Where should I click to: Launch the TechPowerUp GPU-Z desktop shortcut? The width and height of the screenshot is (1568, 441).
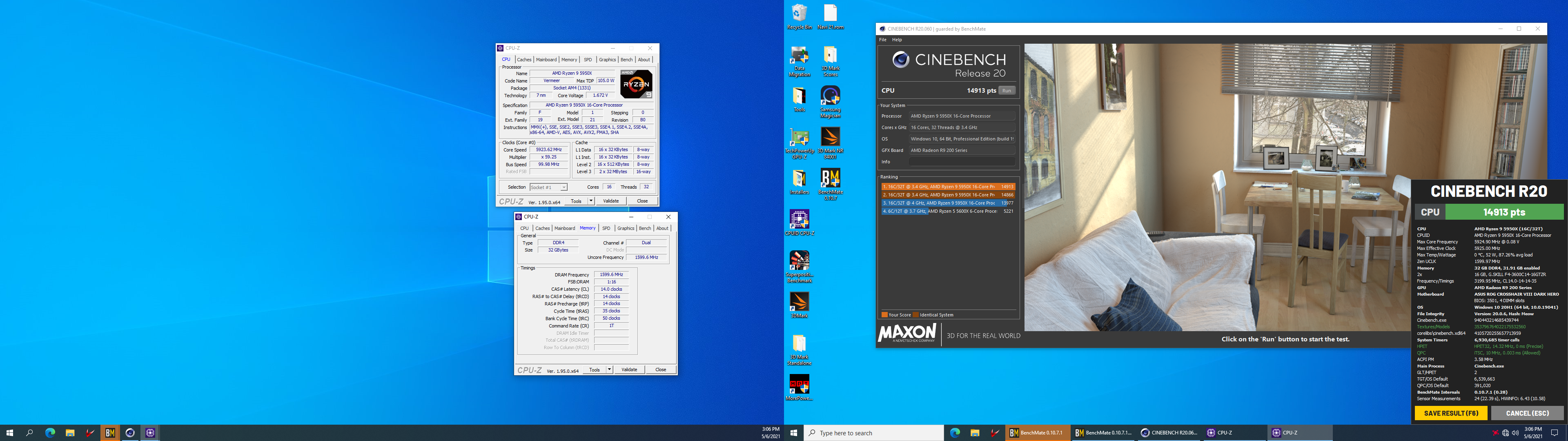(x=799, y=144)
